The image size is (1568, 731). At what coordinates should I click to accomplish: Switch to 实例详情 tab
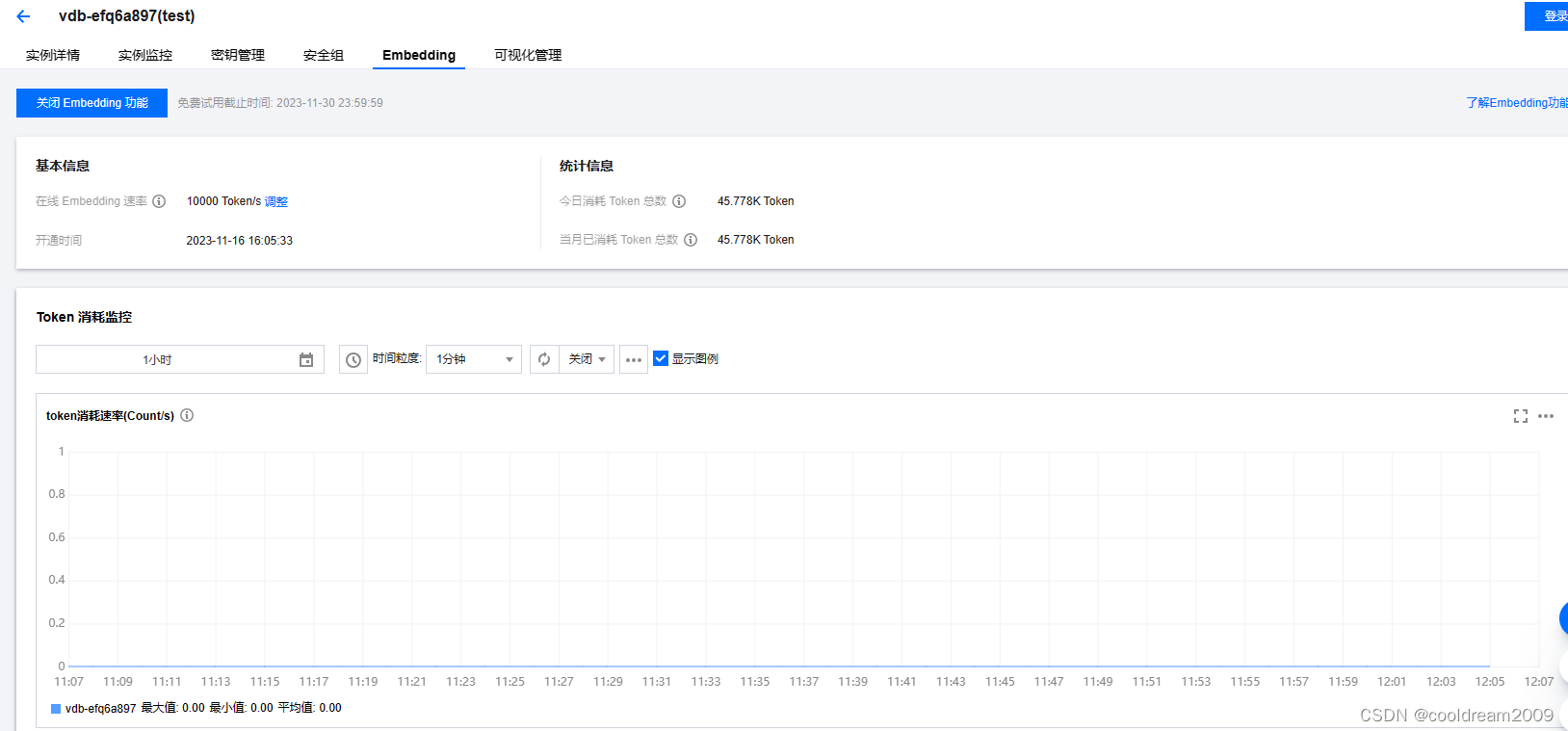pyautogui.click(x=53, y=55)
